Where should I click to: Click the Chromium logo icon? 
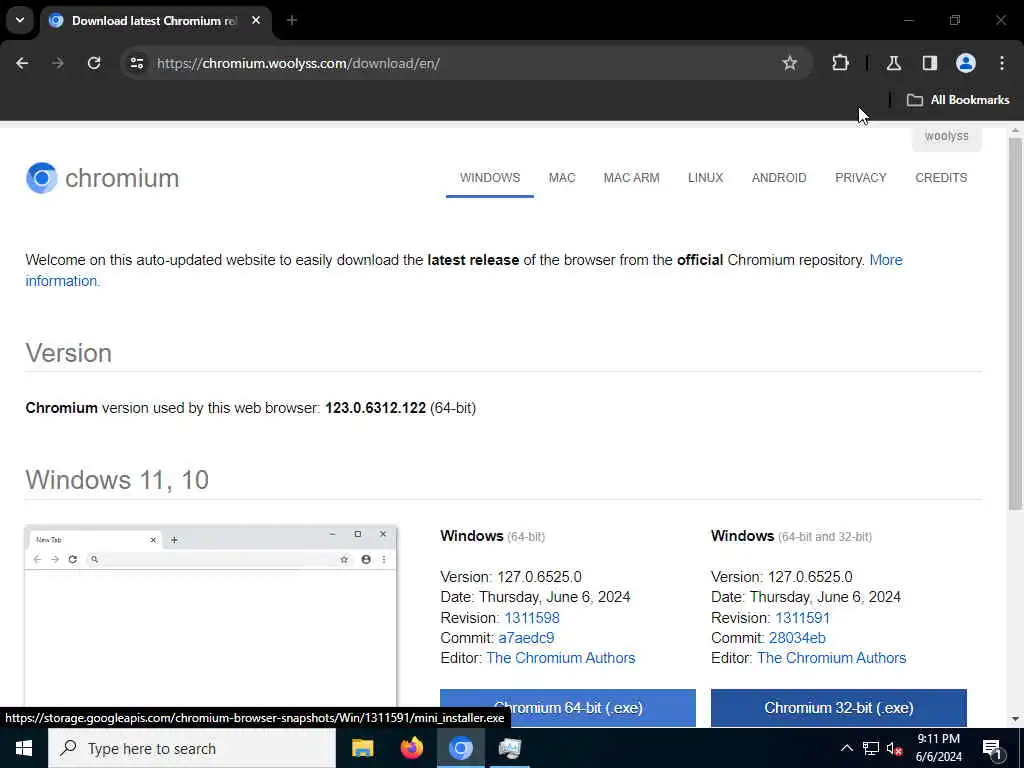[x=42, y=178]
